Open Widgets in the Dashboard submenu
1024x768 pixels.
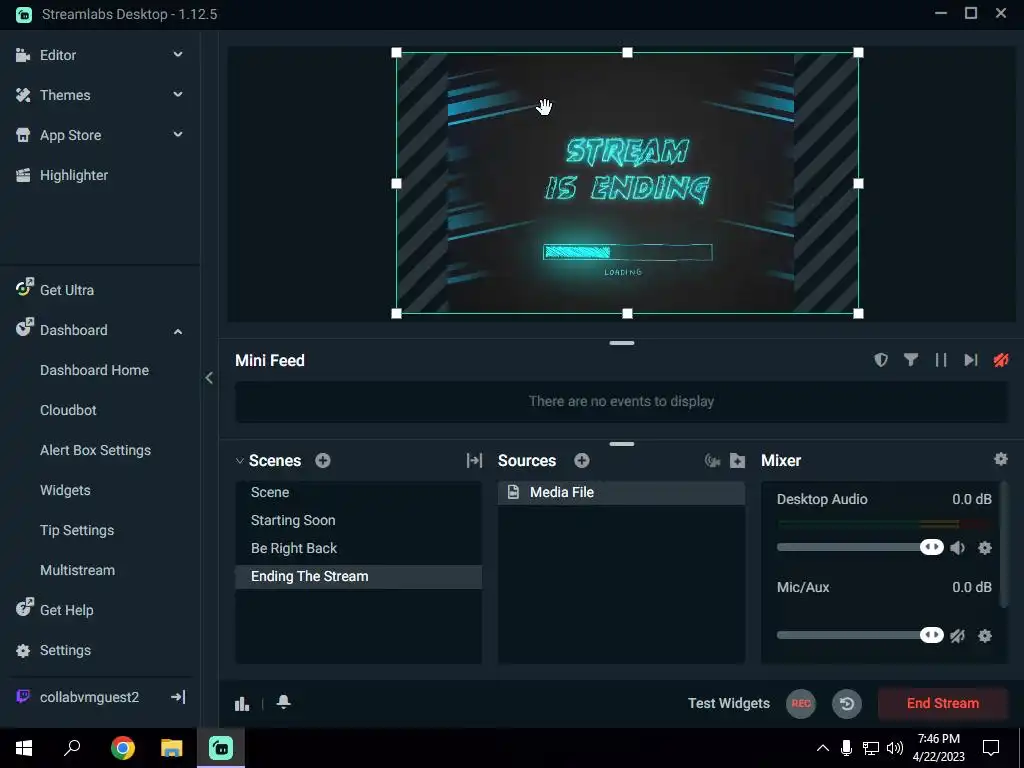(65, 490)
